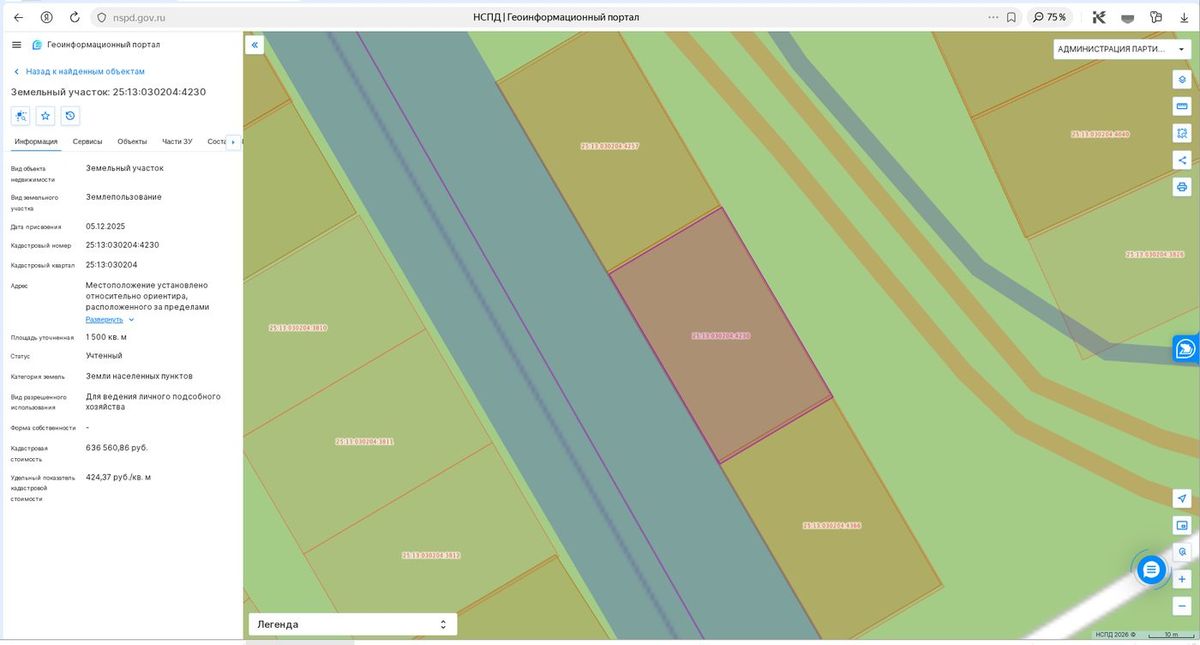Show the parcel on the map

point(20,116)
